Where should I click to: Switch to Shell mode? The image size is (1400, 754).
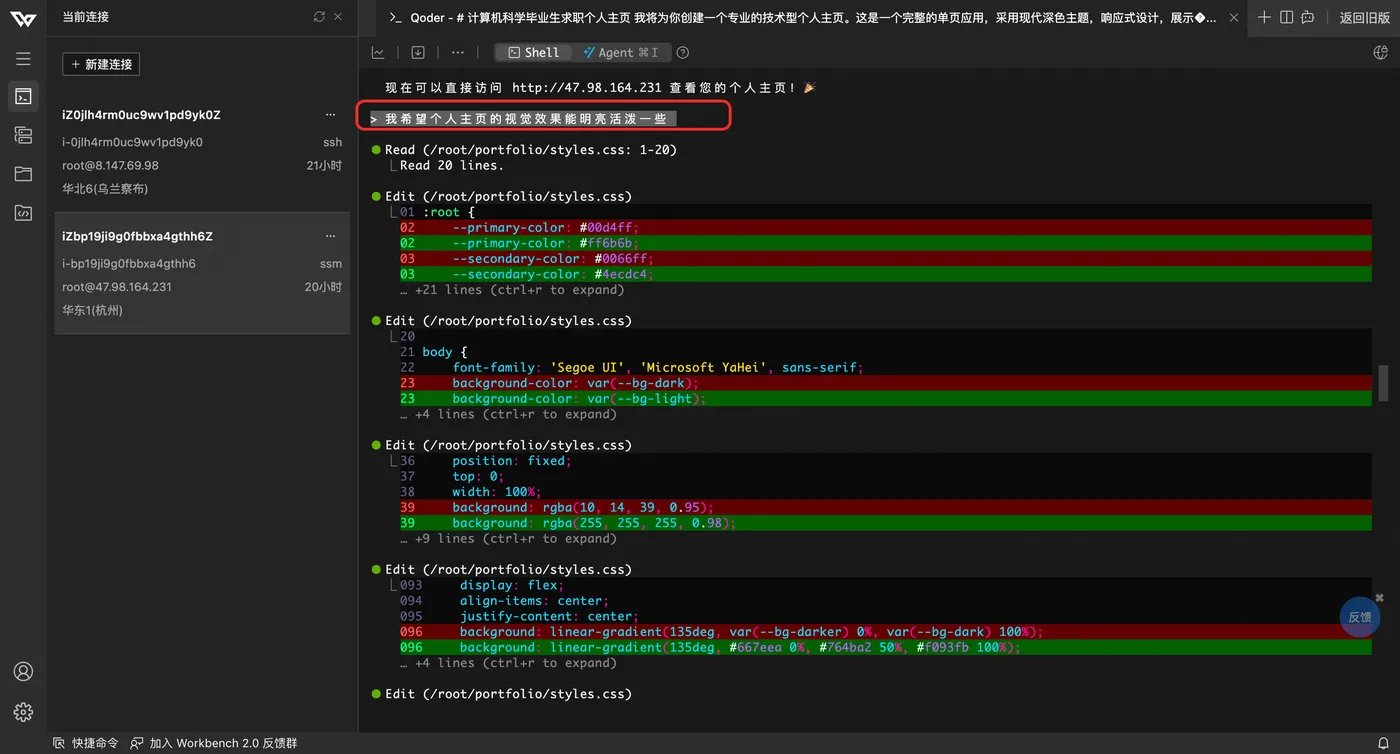tap(534, 53)
